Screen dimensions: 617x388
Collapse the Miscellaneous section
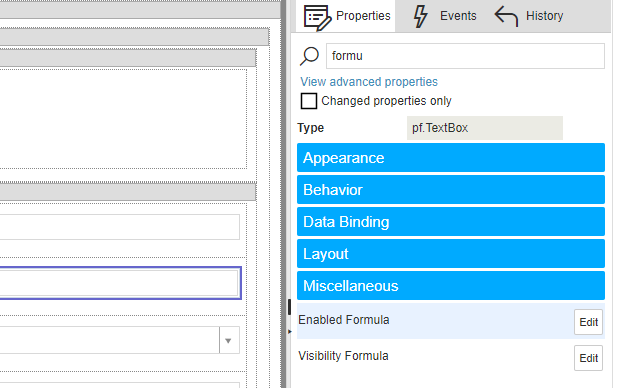click(x=451, y=286)
